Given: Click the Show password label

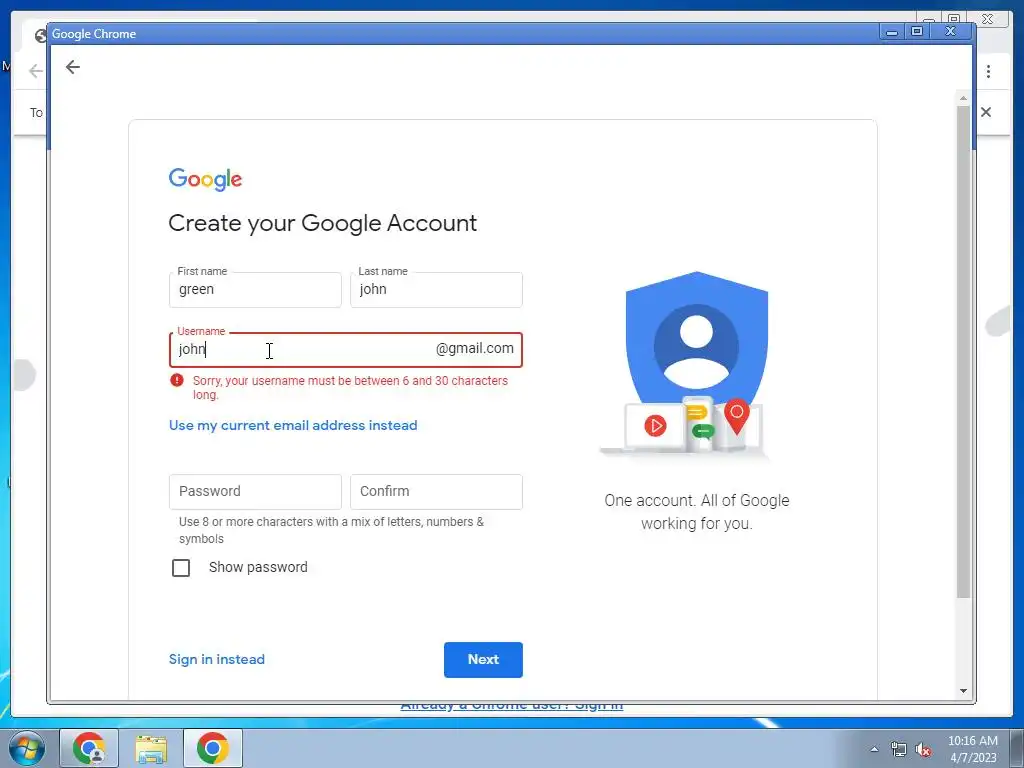Looking at the screenshot, I should pos(258,567).
